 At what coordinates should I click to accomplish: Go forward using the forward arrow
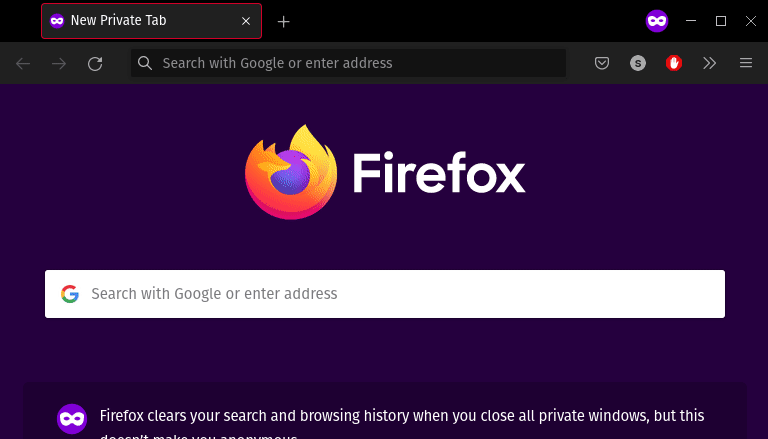[x=59, y=63]
